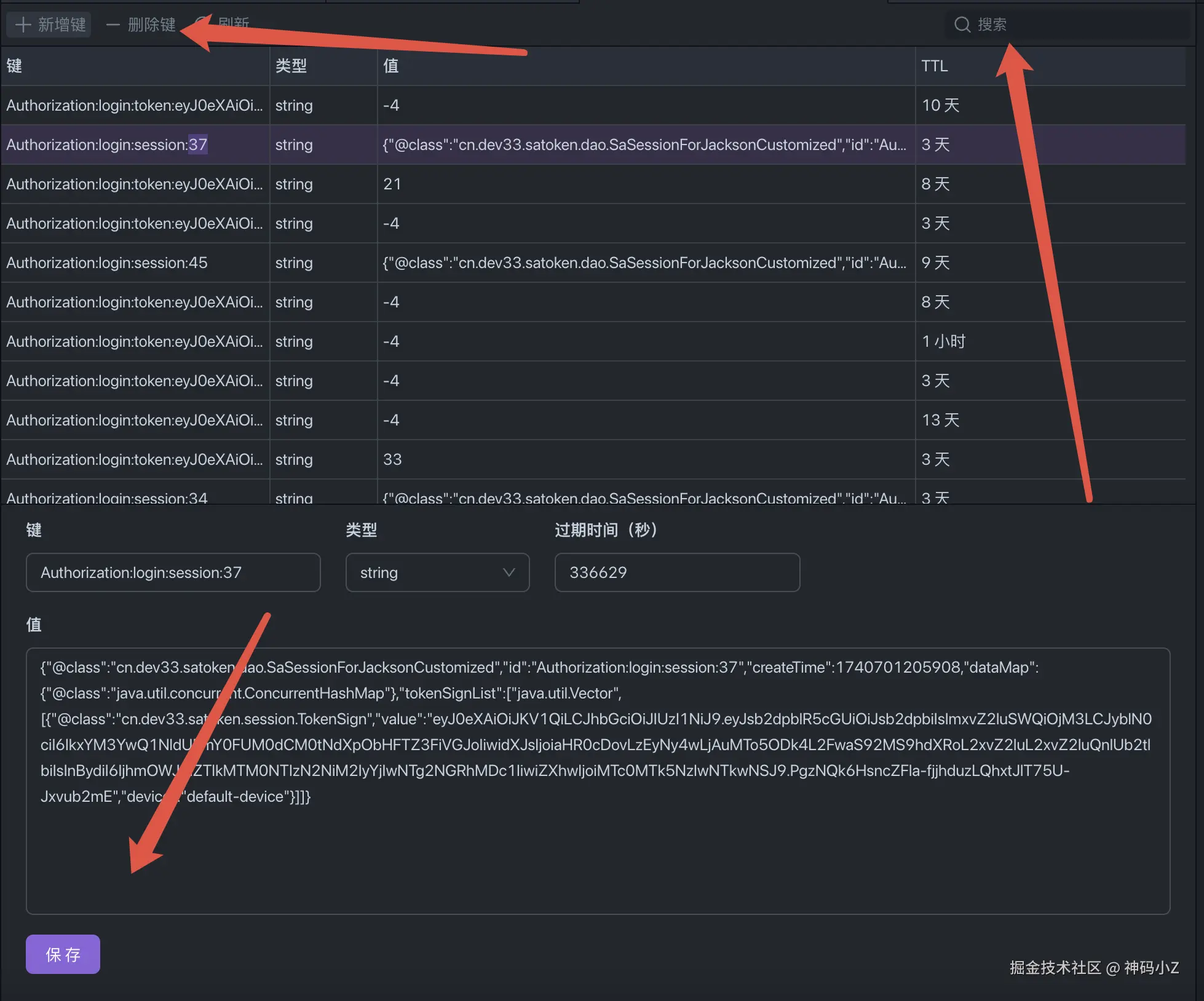1204x1001 pixels.
Task: Click the minus icon for 删除键
Action: [x=113, y=25]
